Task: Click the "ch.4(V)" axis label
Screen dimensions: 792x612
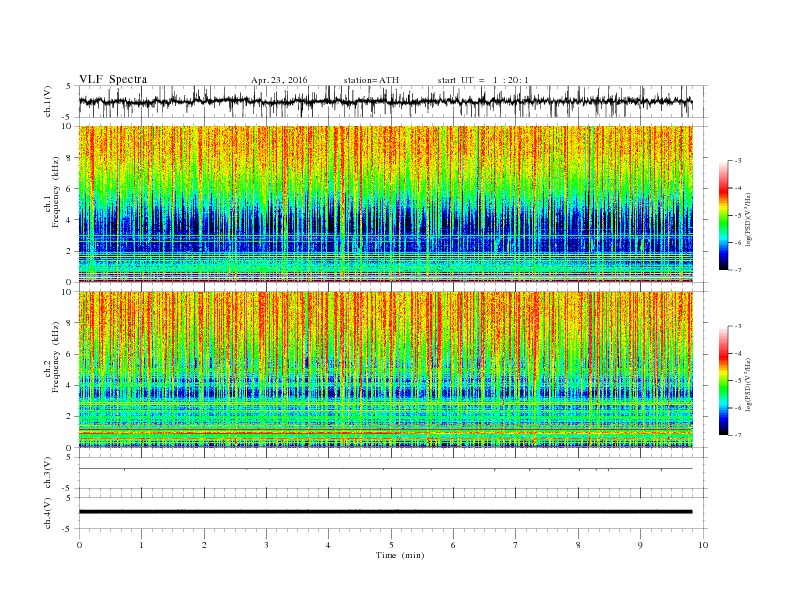Action: tap(48, 513)
